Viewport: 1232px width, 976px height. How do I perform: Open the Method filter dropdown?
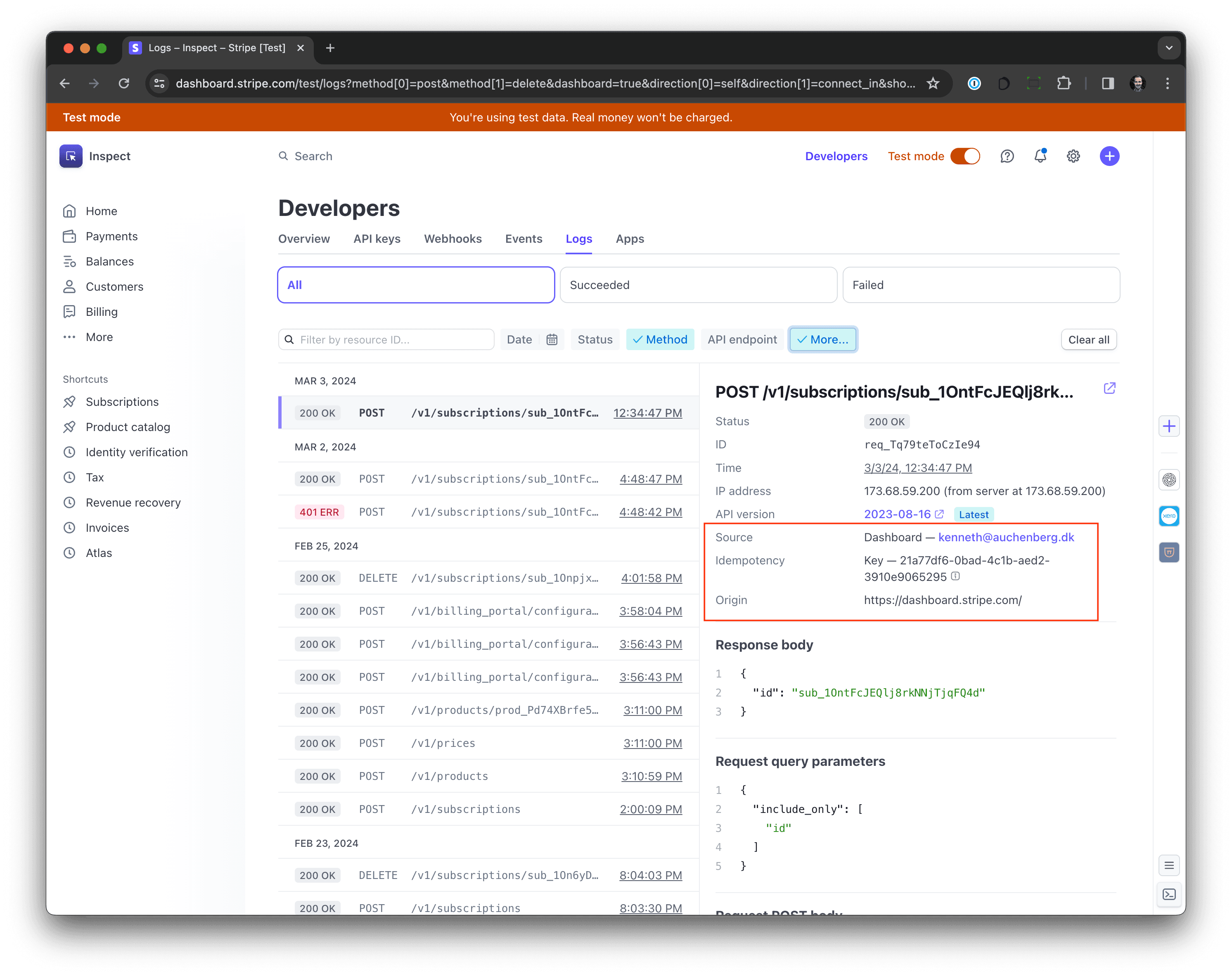pyautogui.click(x=660, y=339)
